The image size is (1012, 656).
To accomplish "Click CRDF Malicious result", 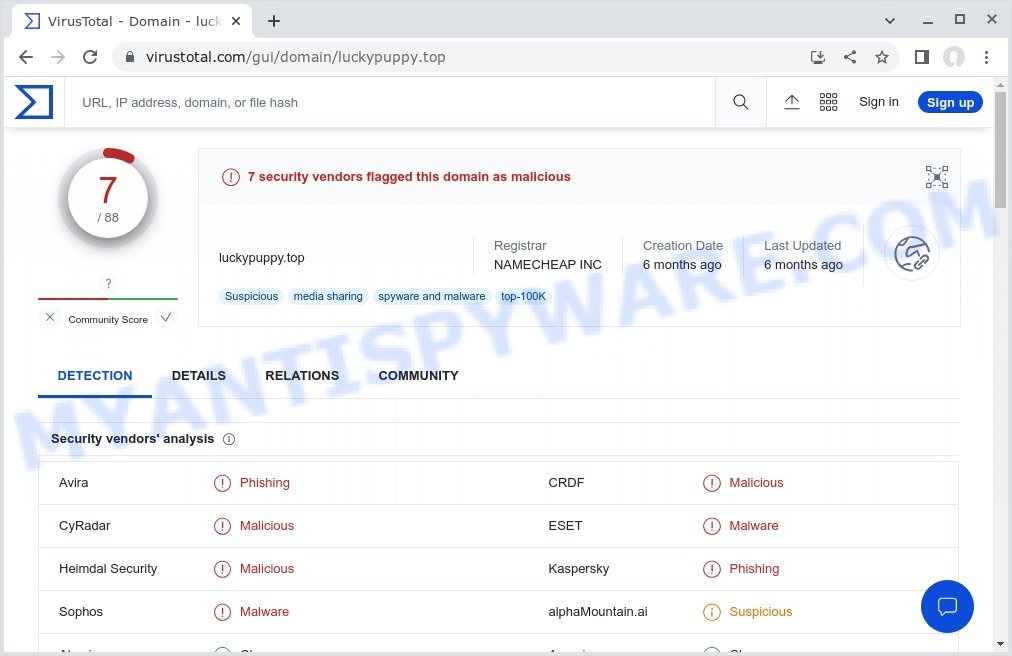I will [x=756, y=483].
